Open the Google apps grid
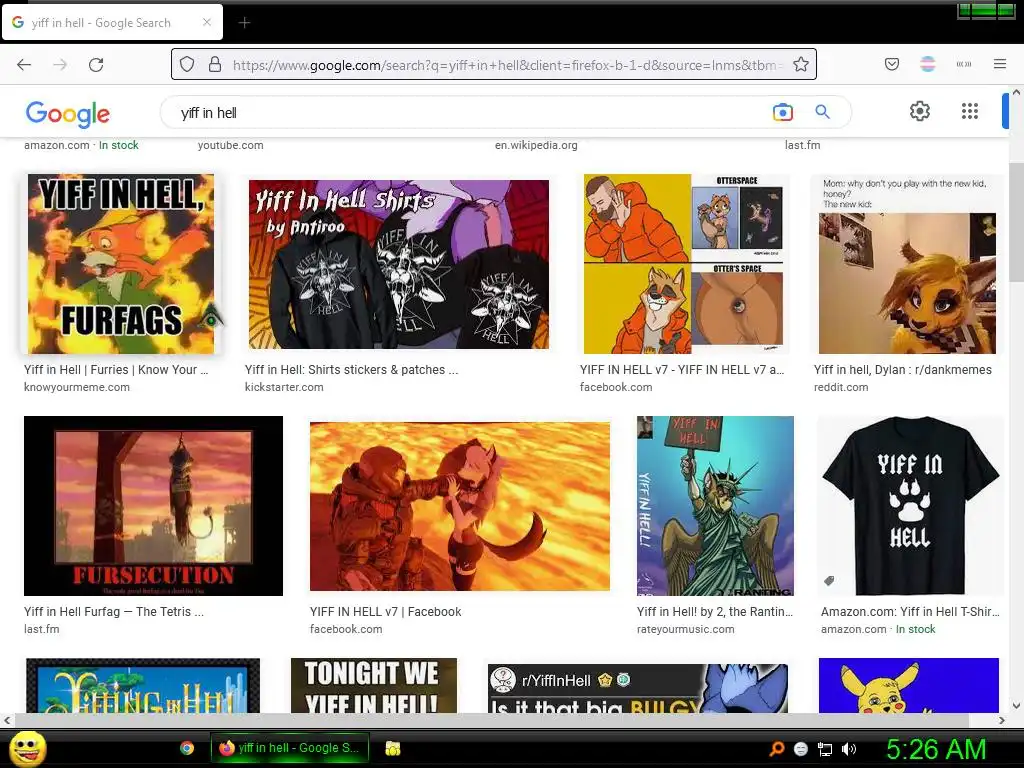Image resolution: width=1024 pixels, height=768 pixels. click(x=970, y=111)
